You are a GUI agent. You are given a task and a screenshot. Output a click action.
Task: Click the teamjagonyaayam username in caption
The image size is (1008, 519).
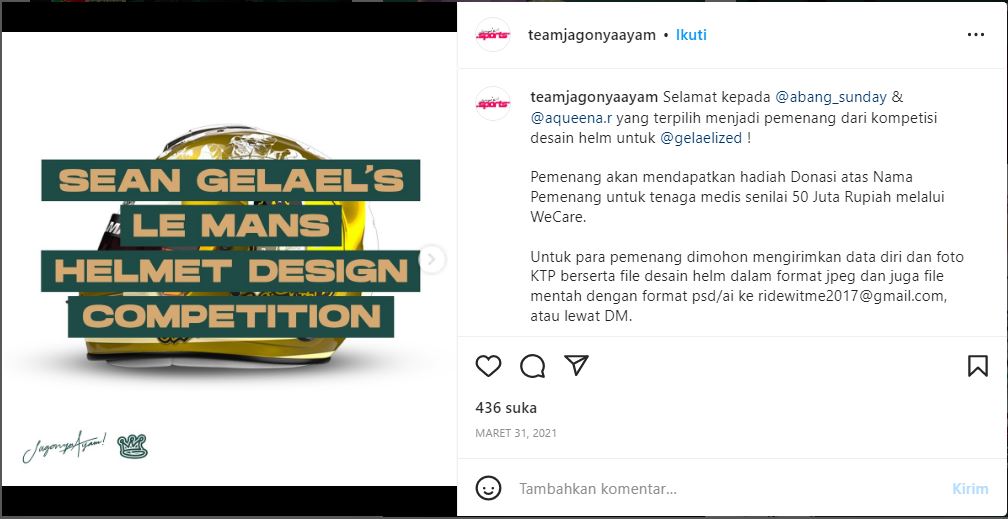pos(594,97)
